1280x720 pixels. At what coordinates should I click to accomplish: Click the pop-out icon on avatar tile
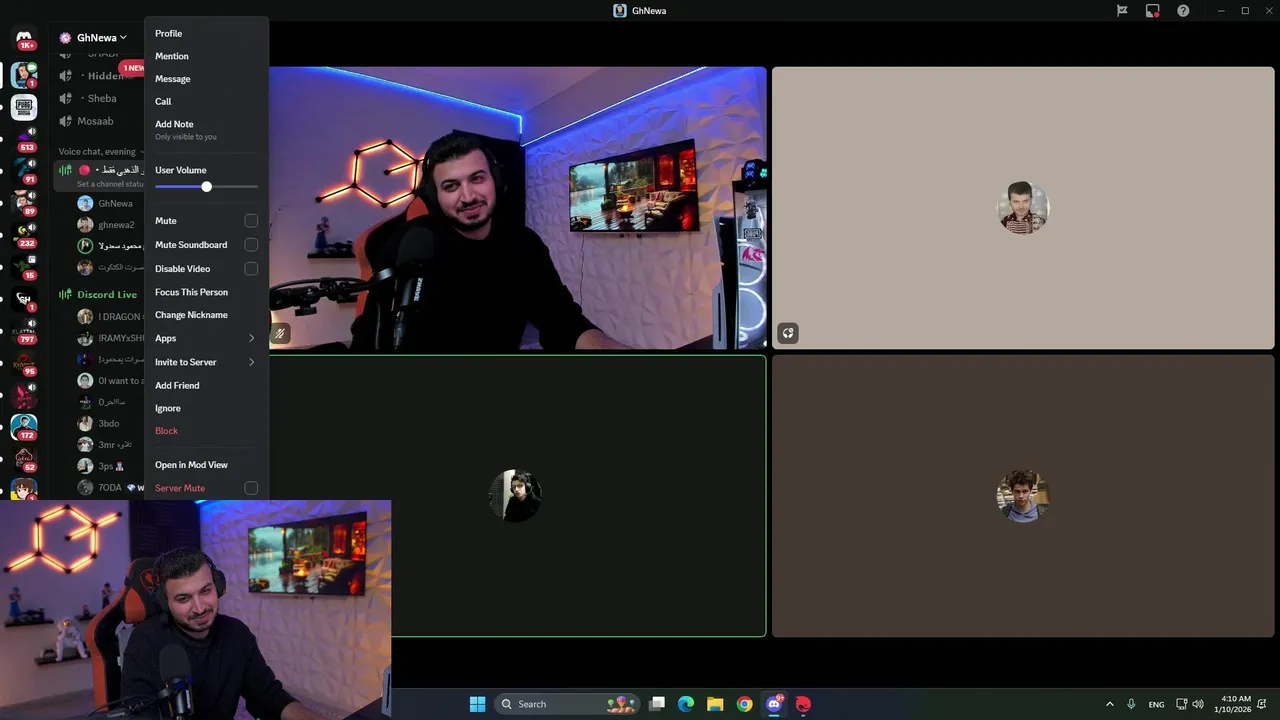(x=788, y=333)
